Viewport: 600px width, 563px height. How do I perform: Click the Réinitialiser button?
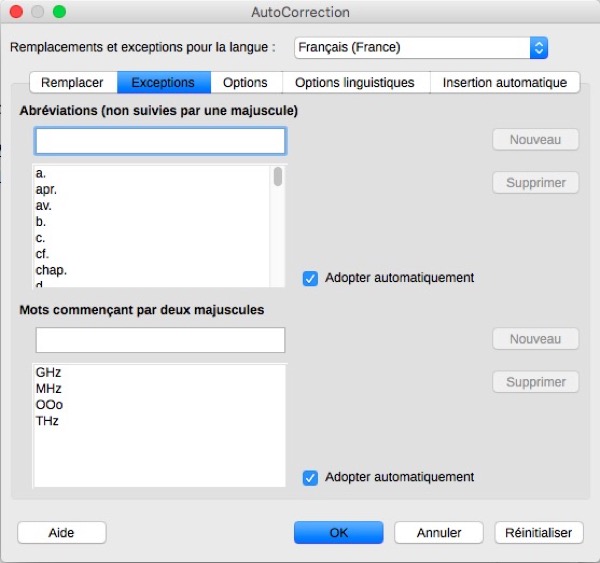pos(539,533)
